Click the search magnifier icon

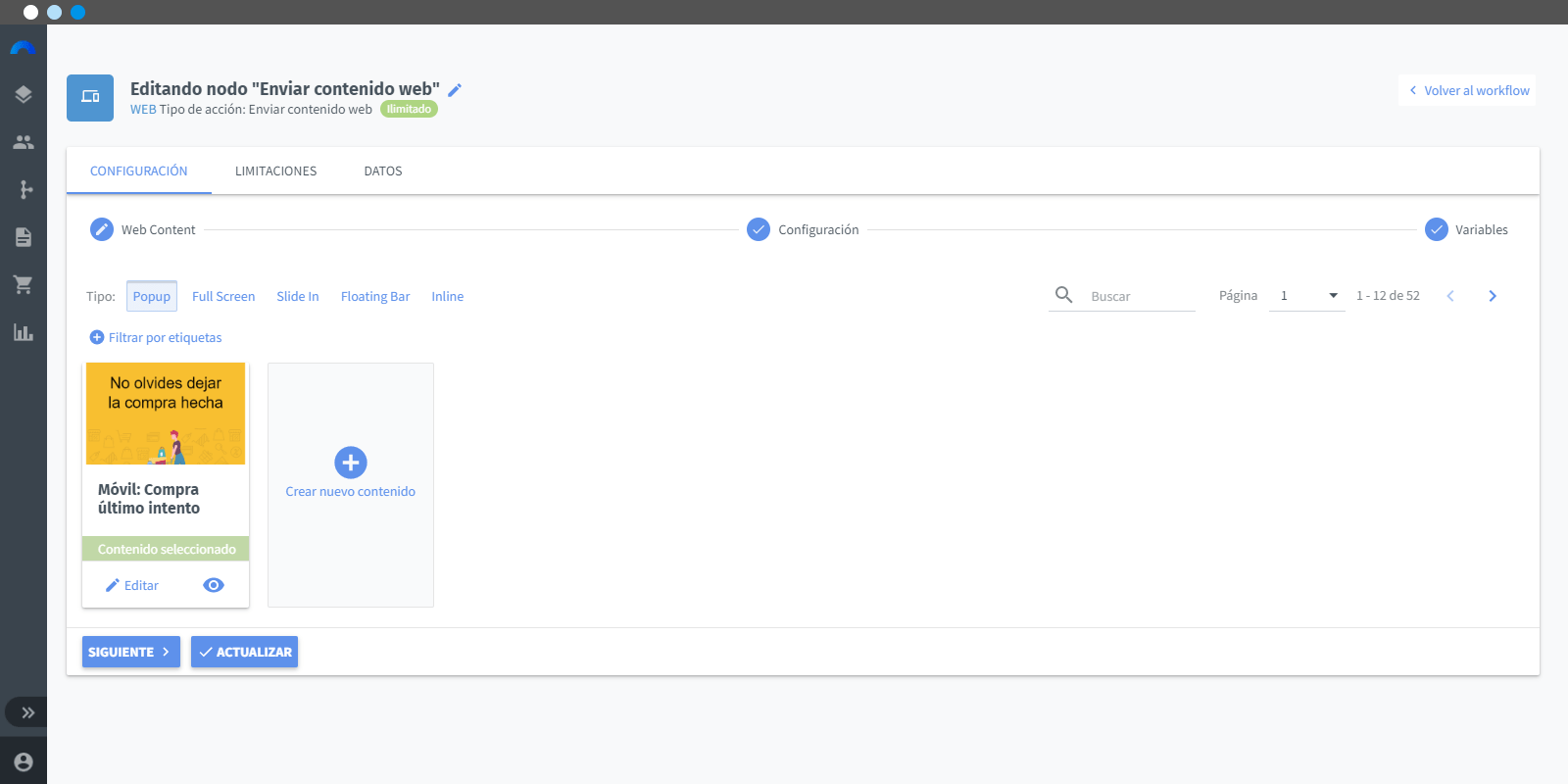pos(1063,294)
